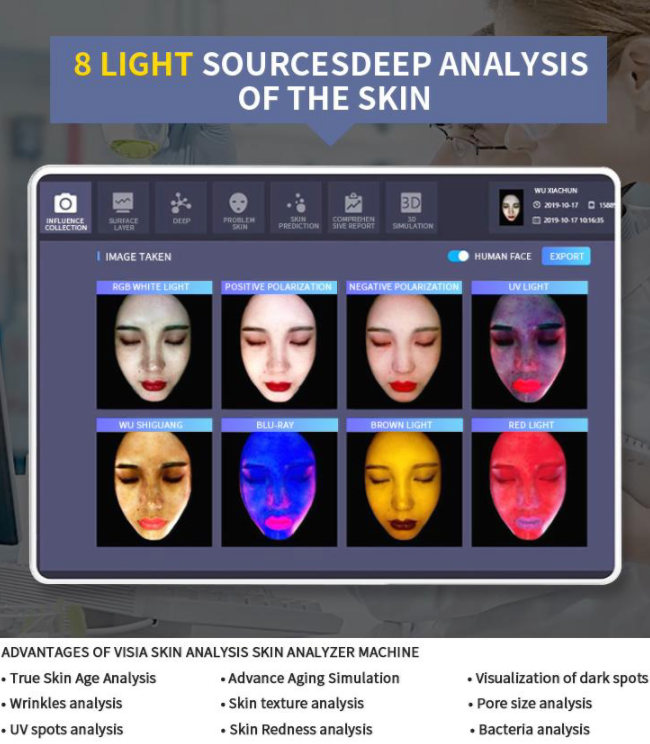Switch to the Surface Layer tab
Image resolution: width=650 pixels, height=744 pixels.
[x=123, y=208]
